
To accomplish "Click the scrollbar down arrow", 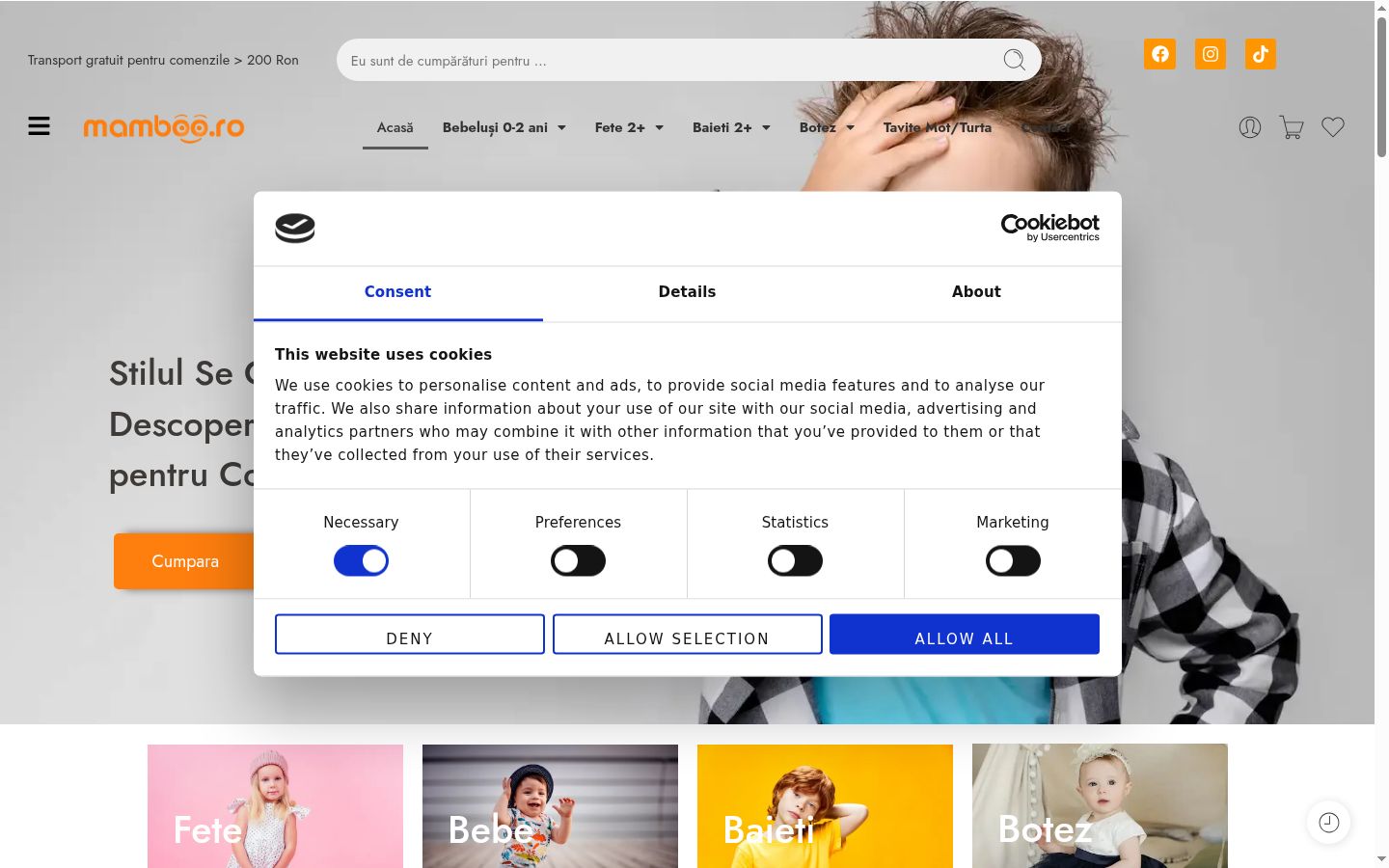I will (x=1381, y=858).
